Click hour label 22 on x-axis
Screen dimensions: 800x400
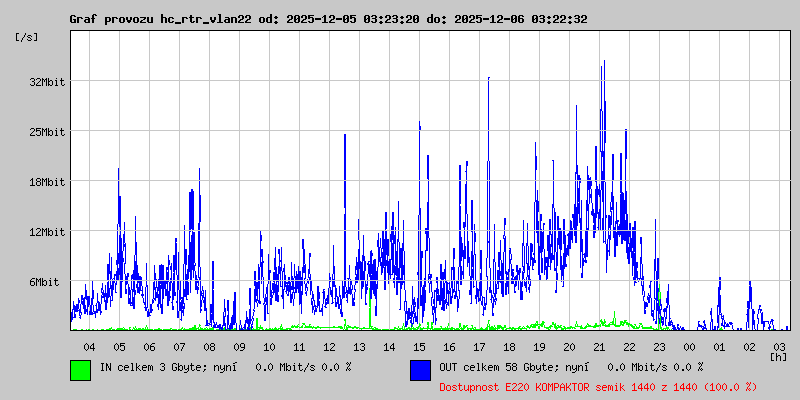point(630,347)
